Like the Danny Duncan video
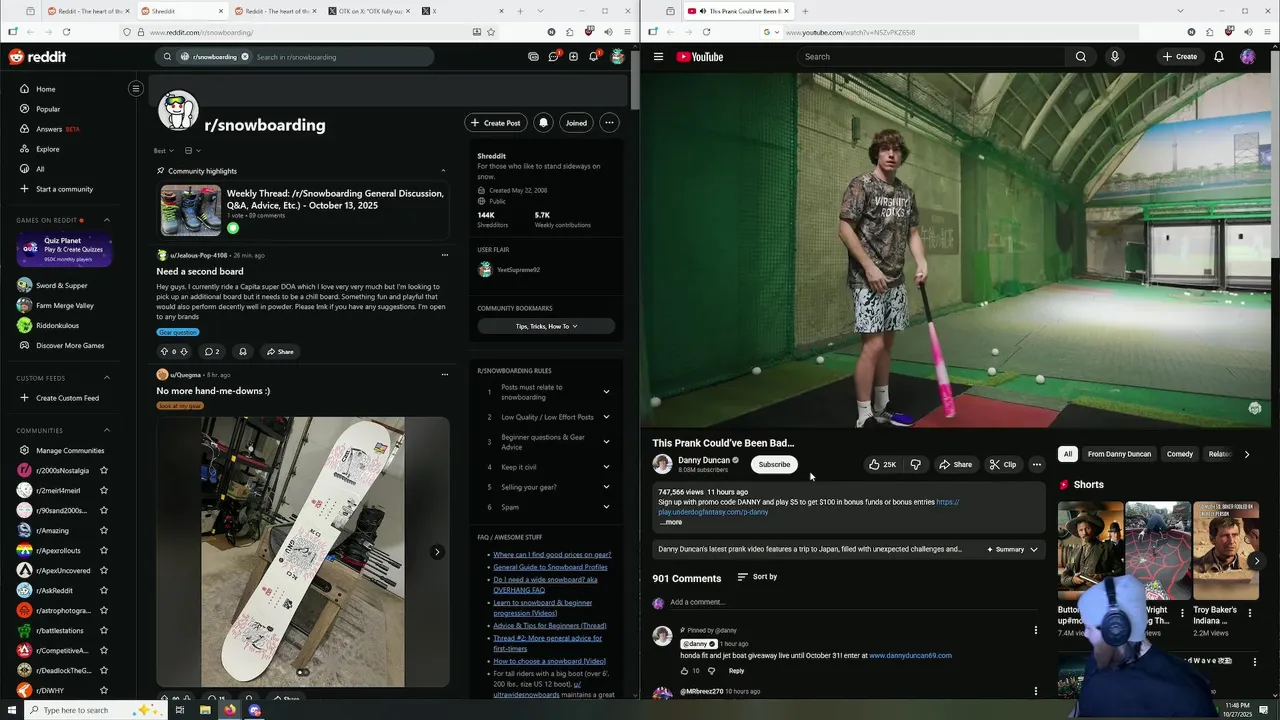The width and height of the screenshot is (1280, 720). tap(882, 464)
